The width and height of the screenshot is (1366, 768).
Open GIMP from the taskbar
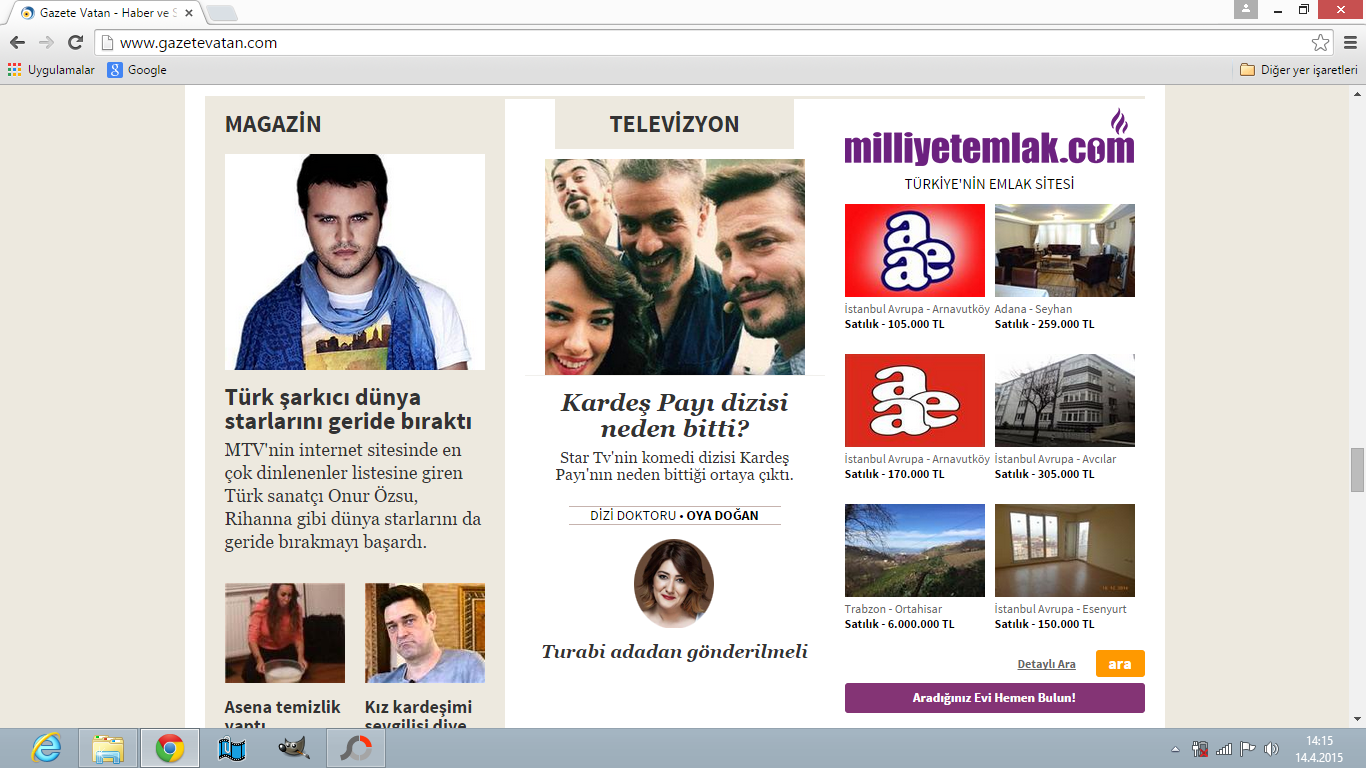pos(292,748)
